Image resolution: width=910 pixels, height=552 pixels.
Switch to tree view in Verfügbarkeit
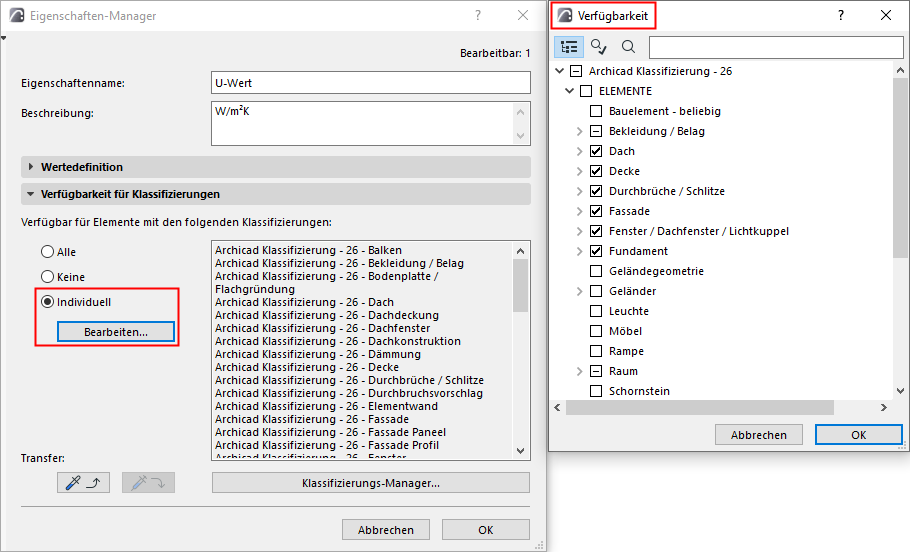569,47
